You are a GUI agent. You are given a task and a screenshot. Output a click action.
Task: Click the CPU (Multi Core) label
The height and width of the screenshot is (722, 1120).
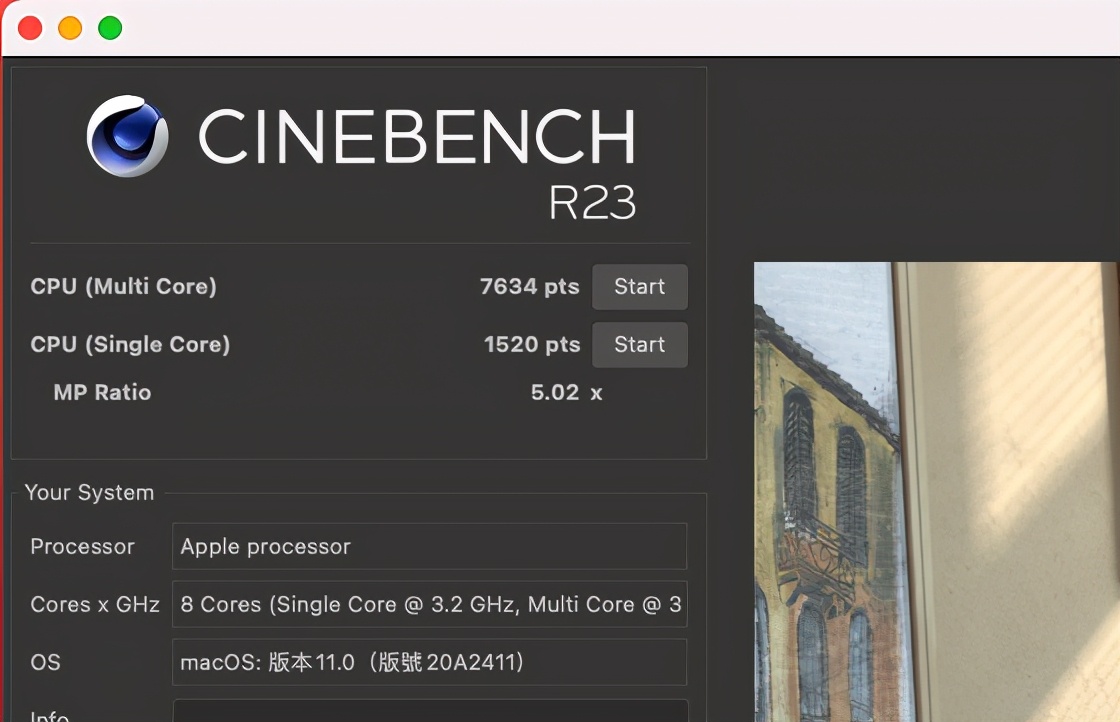(123, 287)
